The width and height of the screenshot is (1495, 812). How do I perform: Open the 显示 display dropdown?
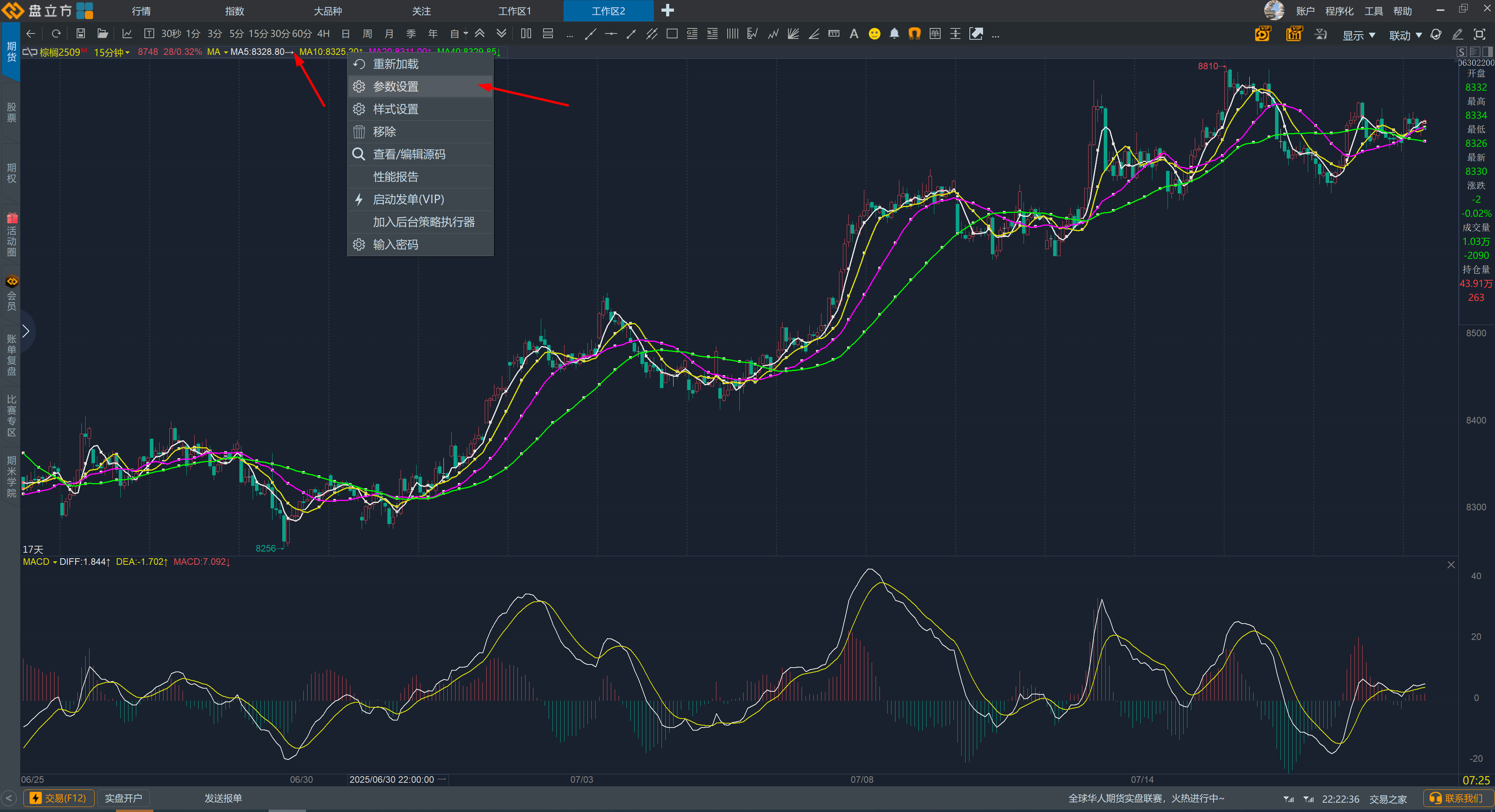click(x=1359, y=35)
